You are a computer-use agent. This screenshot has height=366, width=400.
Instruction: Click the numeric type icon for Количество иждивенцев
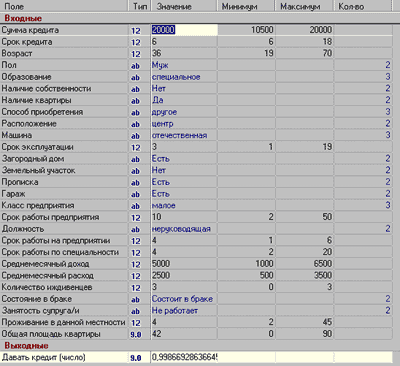136,288
